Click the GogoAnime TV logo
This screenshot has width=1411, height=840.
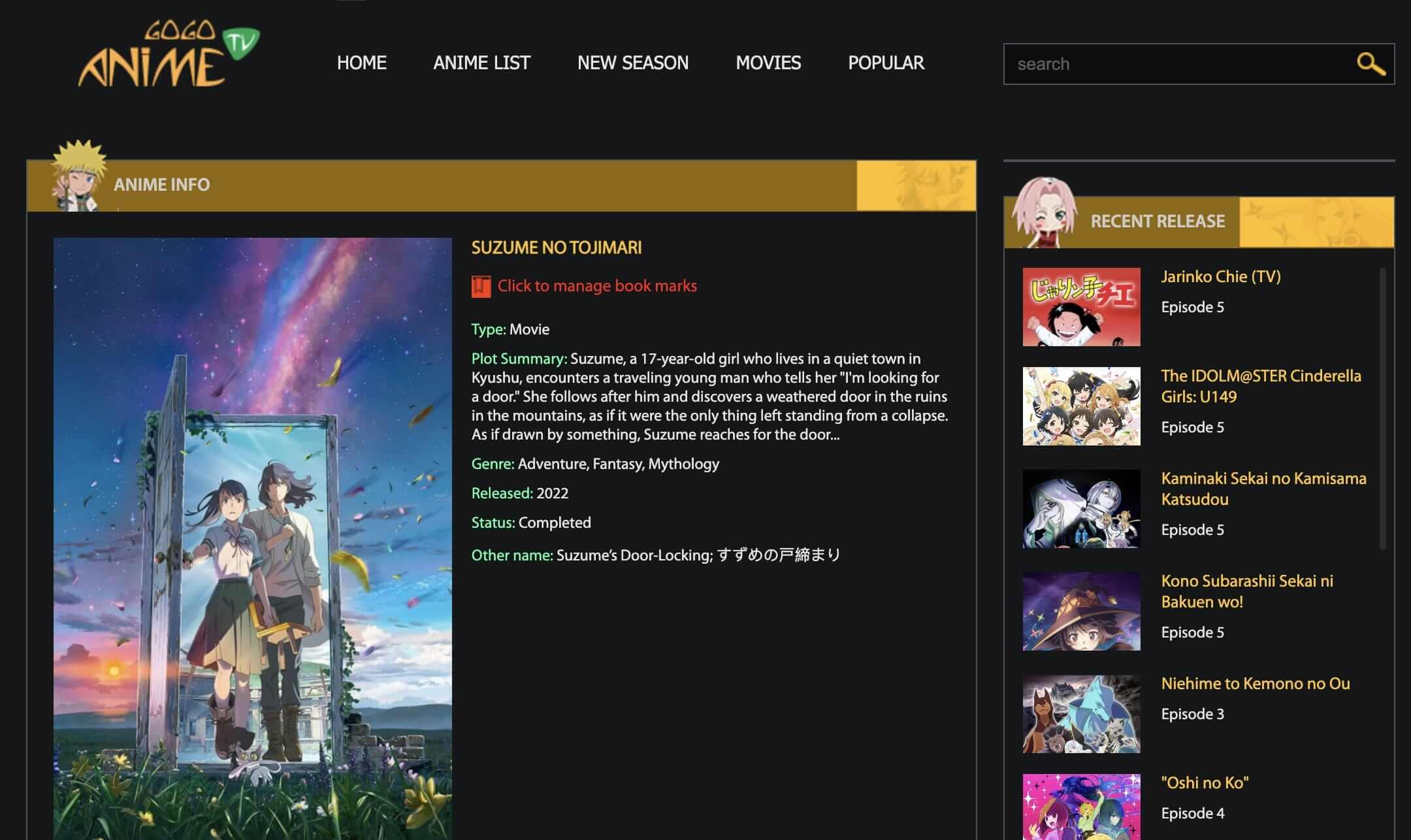(x=167, y=55)
